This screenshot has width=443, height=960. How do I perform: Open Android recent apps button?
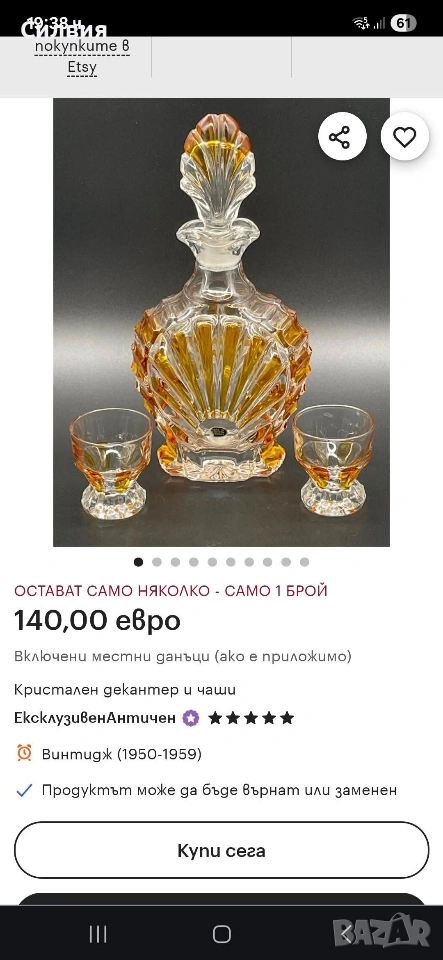[98, 934]
